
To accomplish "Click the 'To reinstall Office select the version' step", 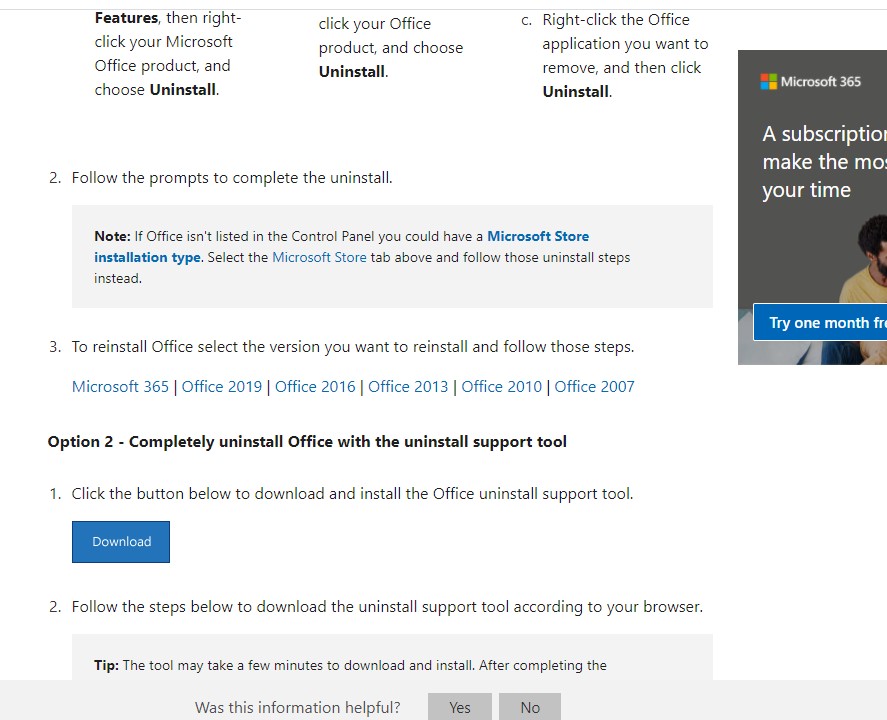I will pos(353,347).
